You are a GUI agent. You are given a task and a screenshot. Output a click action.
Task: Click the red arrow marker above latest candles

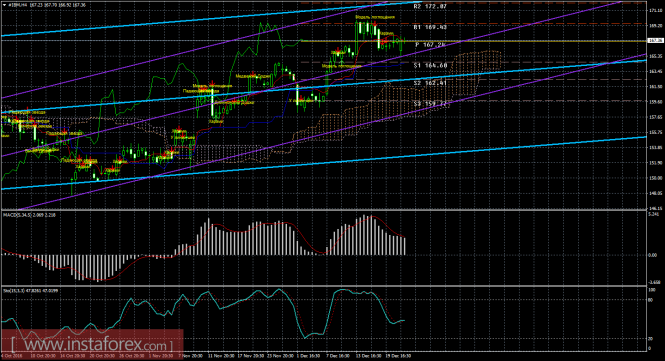coord(385,41)
